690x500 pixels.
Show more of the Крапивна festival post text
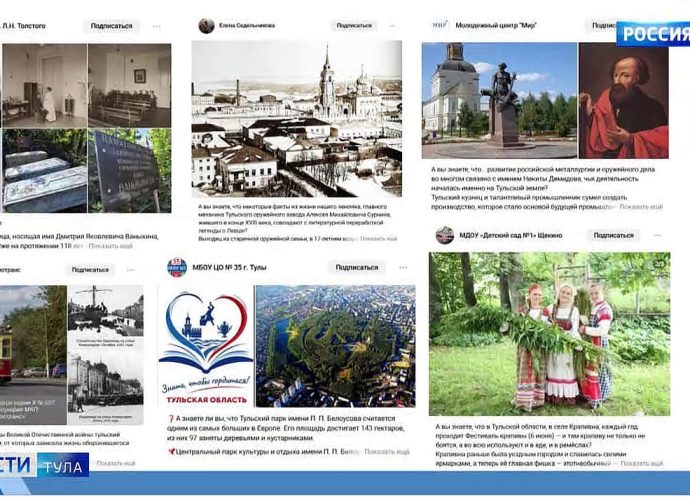[642, 463]
